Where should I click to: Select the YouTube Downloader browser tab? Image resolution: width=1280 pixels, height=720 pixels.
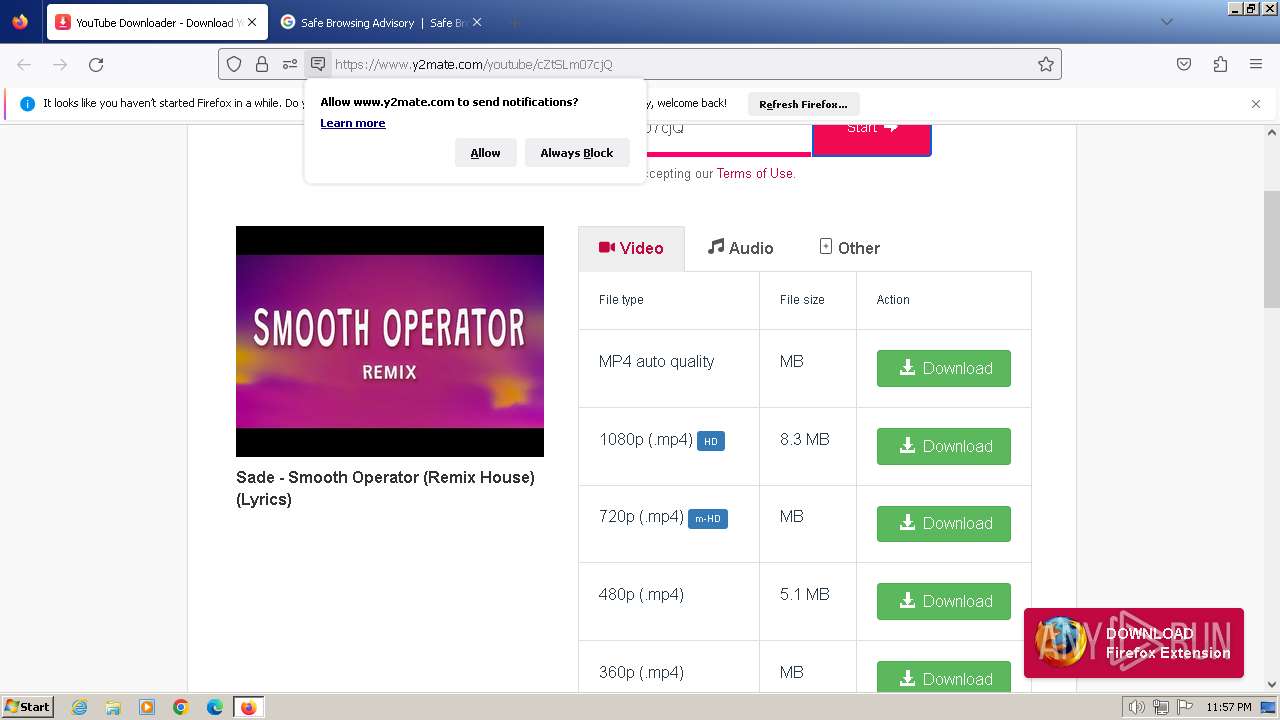tap(157, 22)
